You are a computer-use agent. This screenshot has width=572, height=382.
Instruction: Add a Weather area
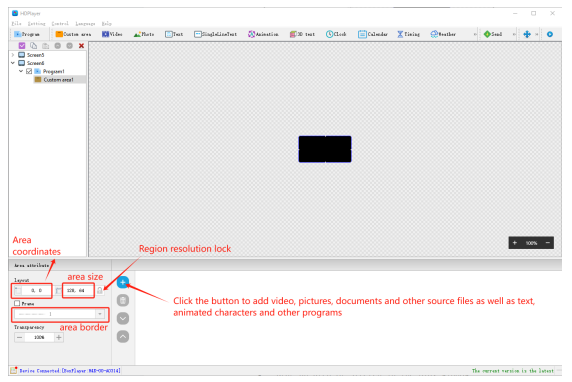[443, 34]
